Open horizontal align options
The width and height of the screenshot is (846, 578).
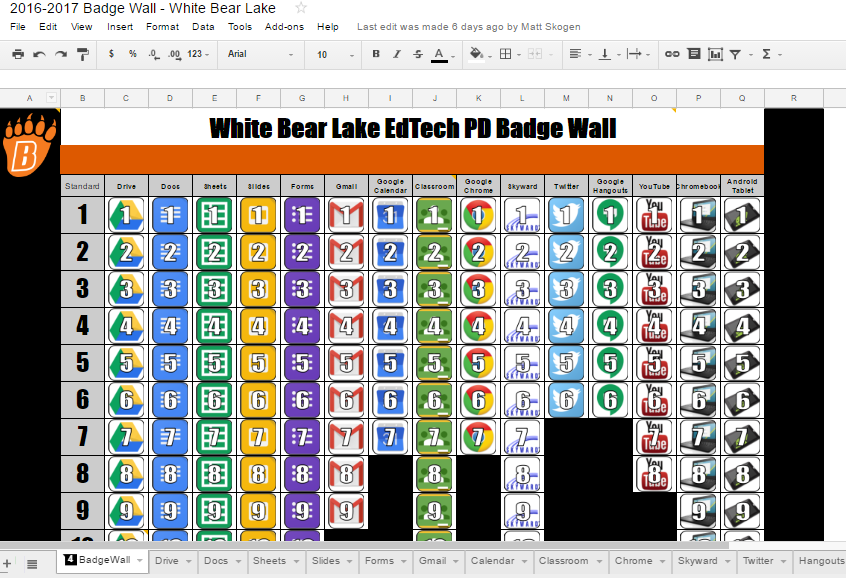[x=576, y=54]
